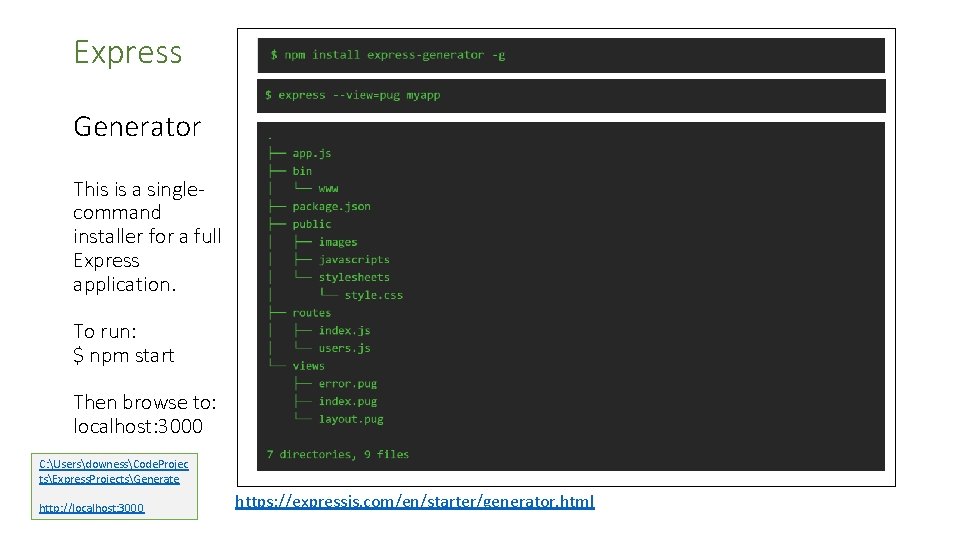Select the views folder entry
960x540 pixels.
308,366
